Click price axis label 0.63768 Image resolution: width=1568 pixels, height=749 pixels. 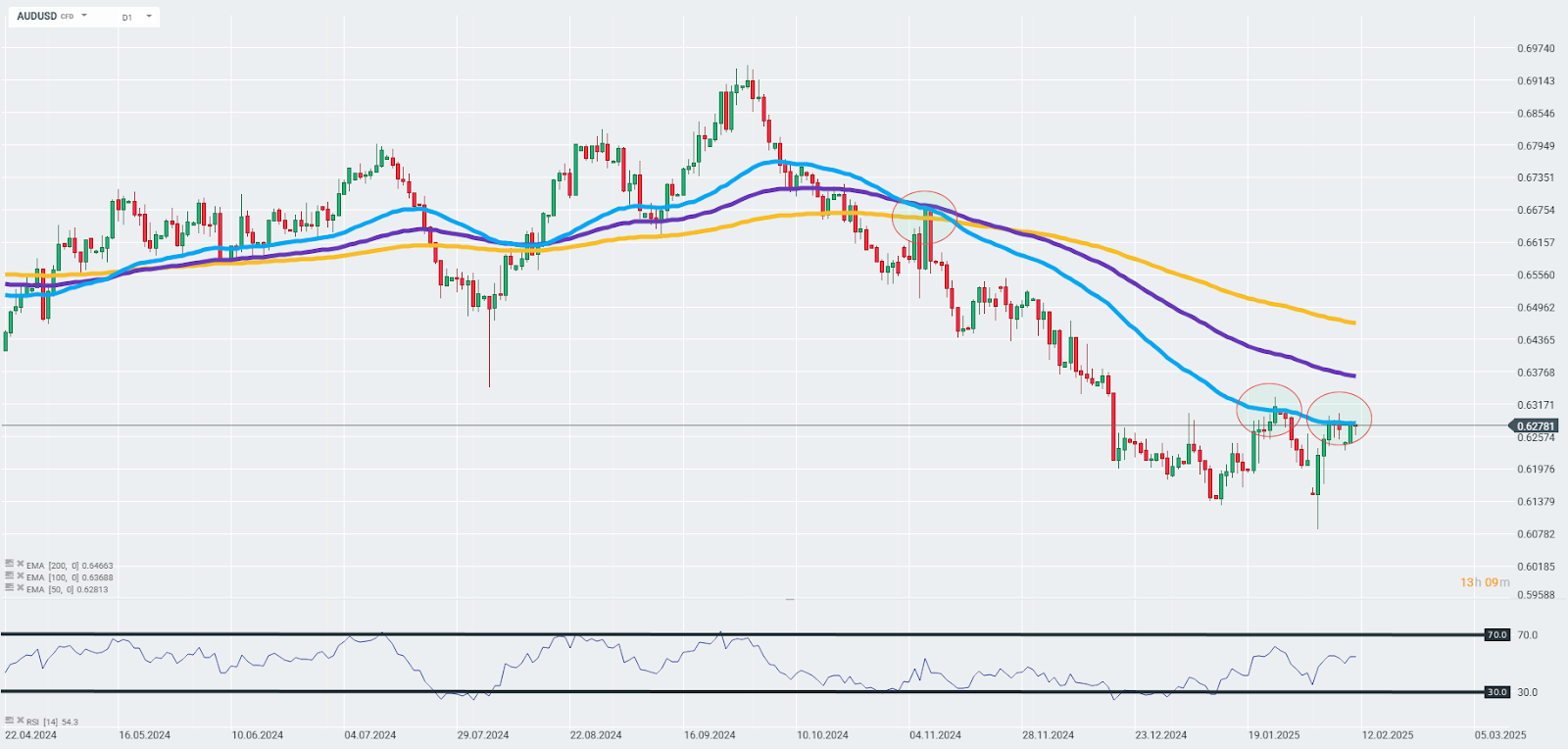1536,373
